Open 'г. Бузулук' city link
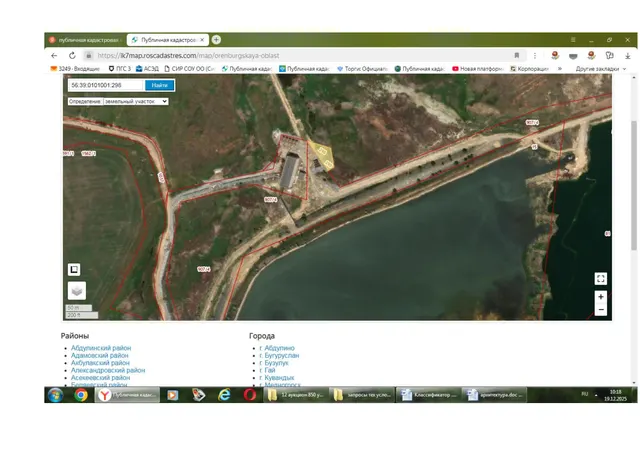The height and width of the screenshot is (453, 640). (274, 363)
